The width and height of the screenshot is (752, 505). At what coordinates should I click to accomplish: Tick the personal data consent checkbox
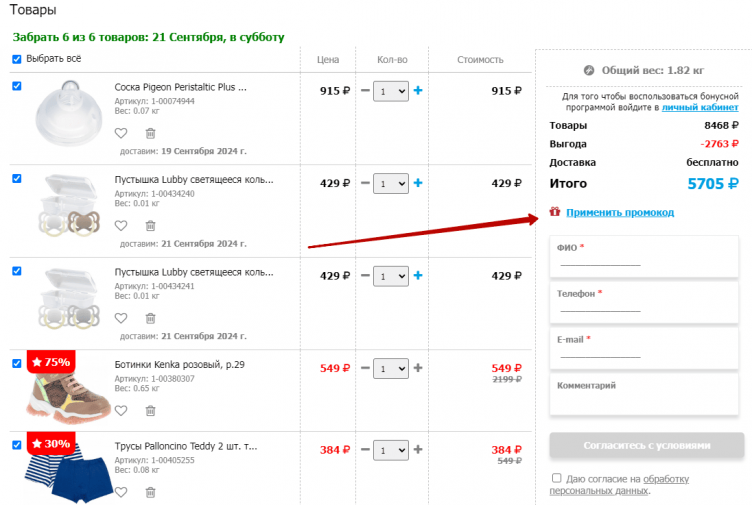point(557,478)
